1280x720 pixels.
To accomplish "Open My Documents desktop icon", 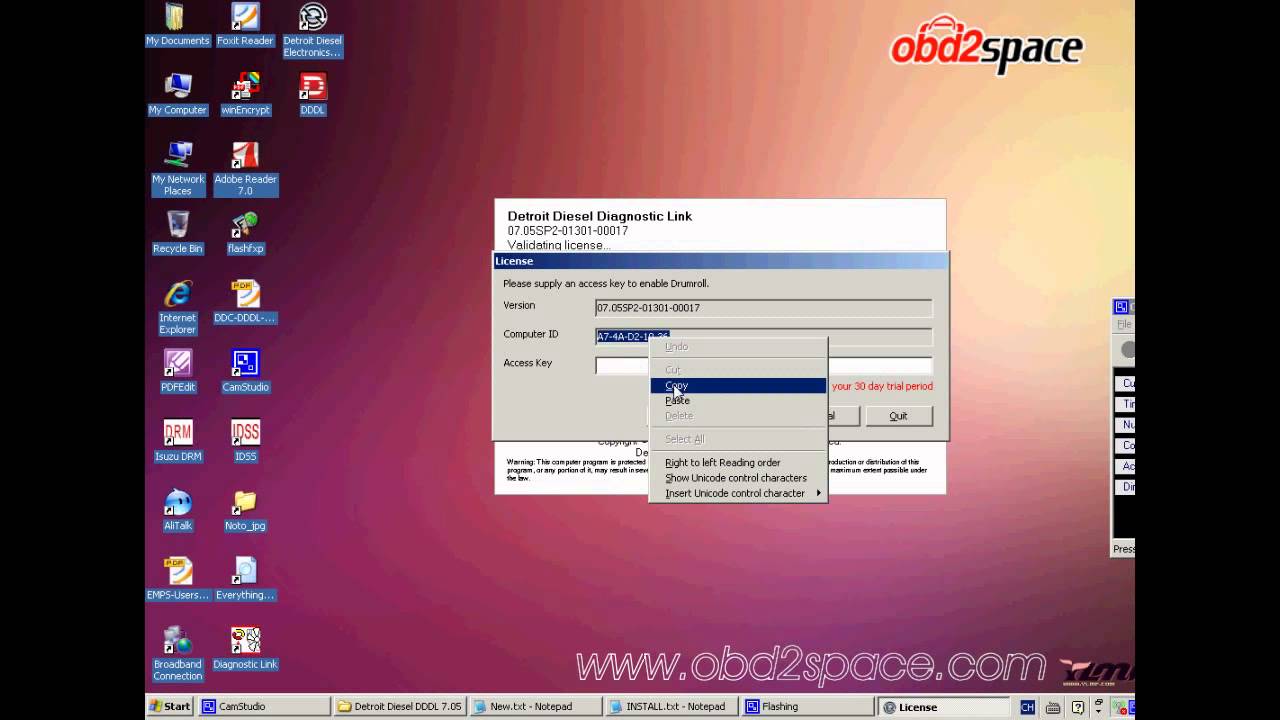I will tap(177, 25).
